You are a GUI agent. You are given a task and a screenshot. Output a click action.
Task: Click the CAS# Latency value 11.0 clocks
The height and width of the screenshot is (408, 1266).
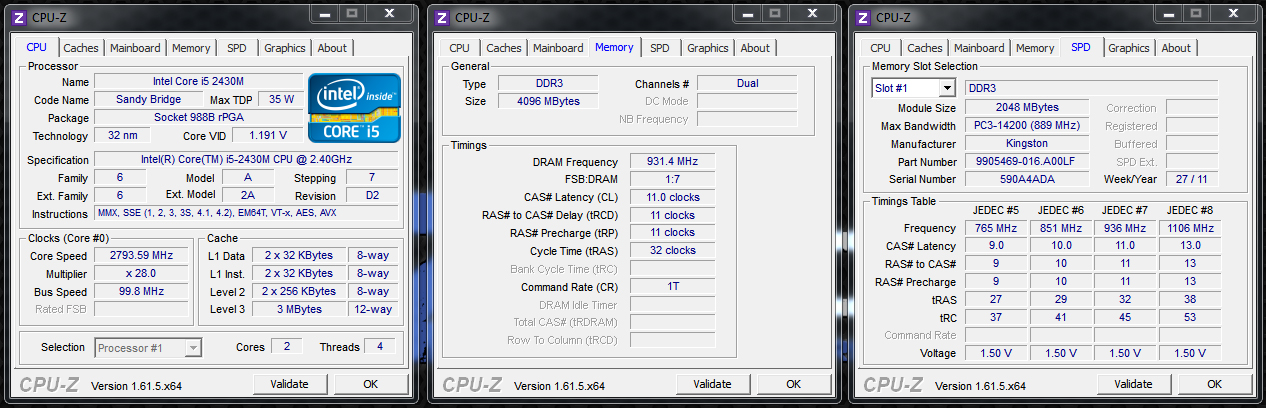tap(672, 198)
